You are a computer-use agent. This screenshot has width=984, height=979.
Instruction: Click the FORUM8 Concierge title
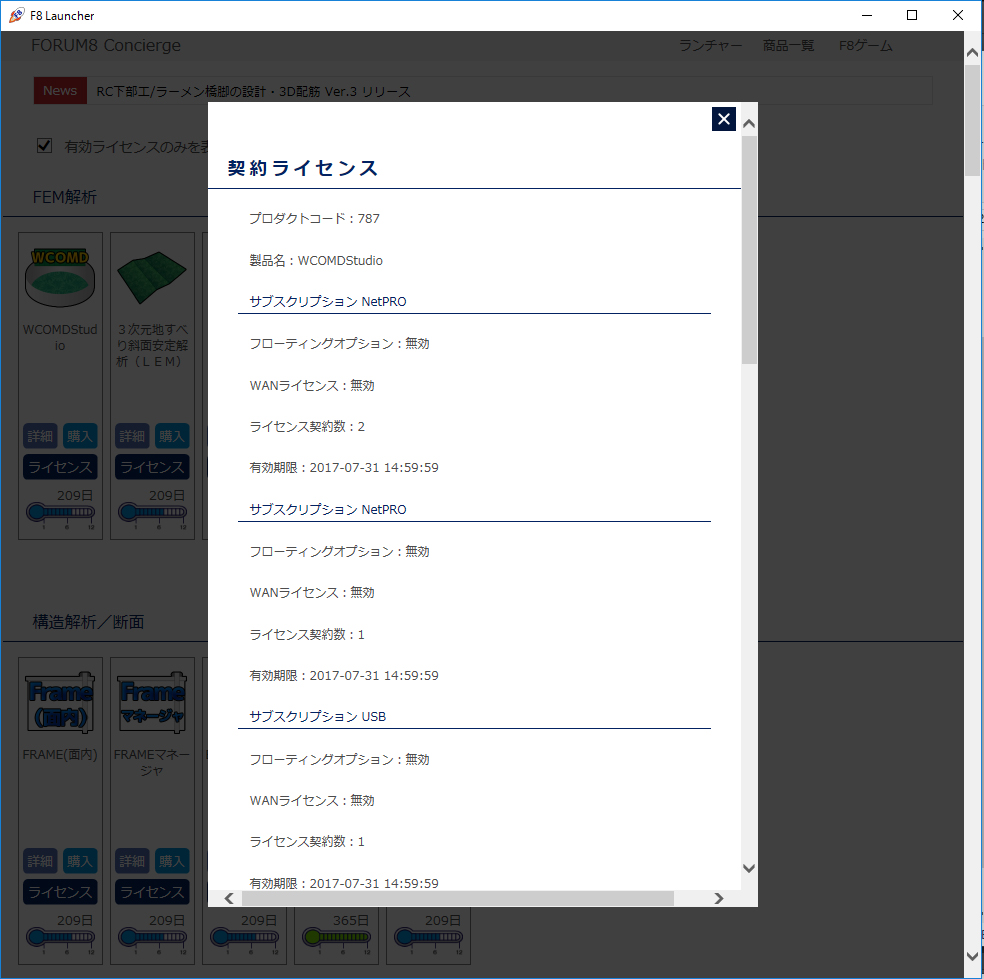coord(106,45)
